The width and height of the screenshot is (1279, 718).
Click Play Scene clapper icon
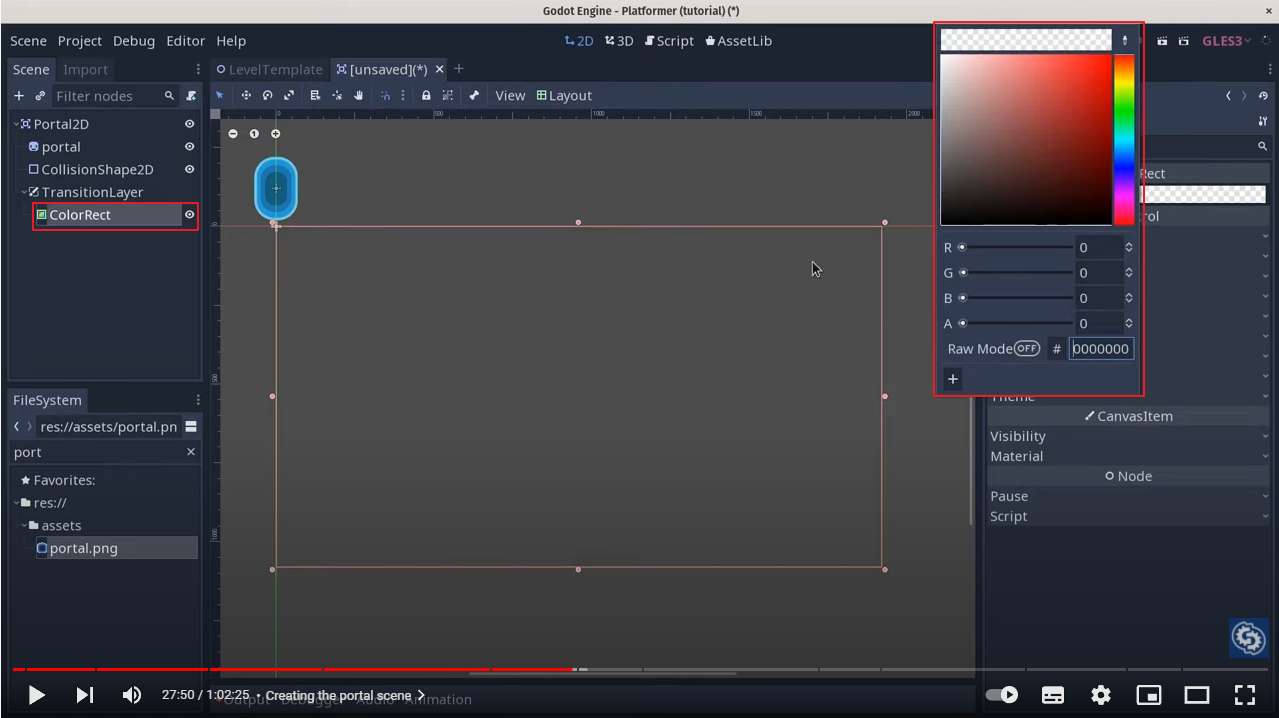(1162, 41)
